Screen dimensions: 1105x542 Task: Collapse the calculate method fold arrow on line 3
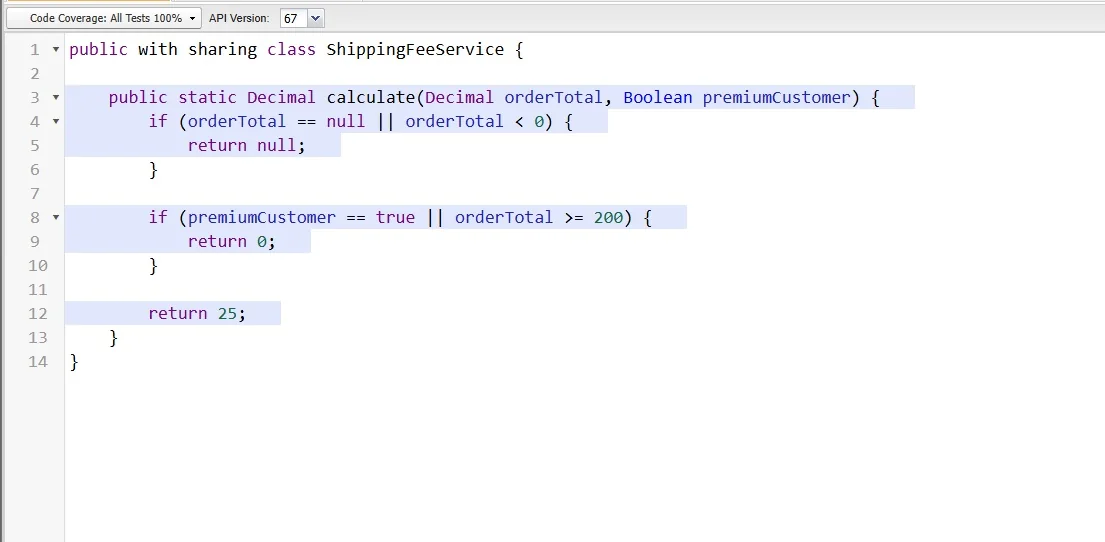pos(56,98)
